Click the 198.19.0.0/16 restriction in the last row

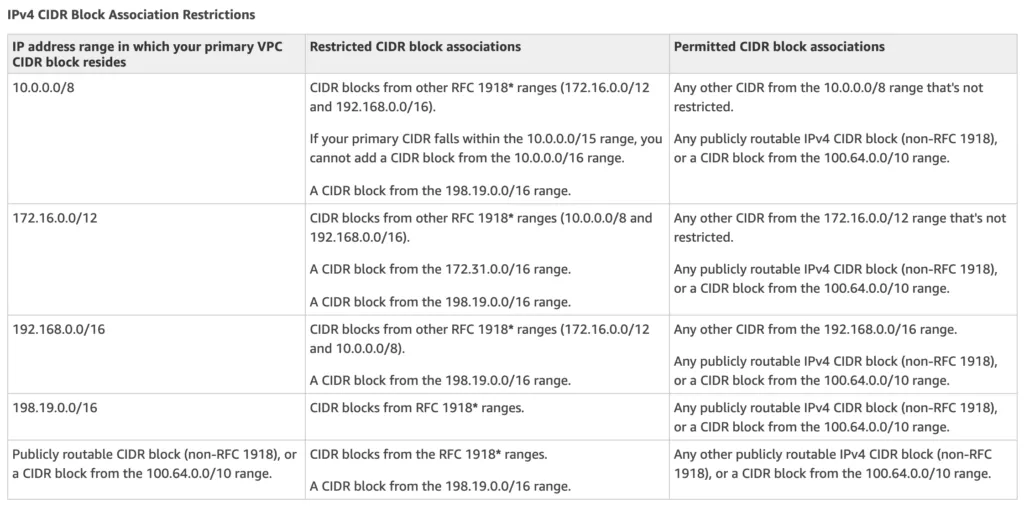click(x=440, y=486)
